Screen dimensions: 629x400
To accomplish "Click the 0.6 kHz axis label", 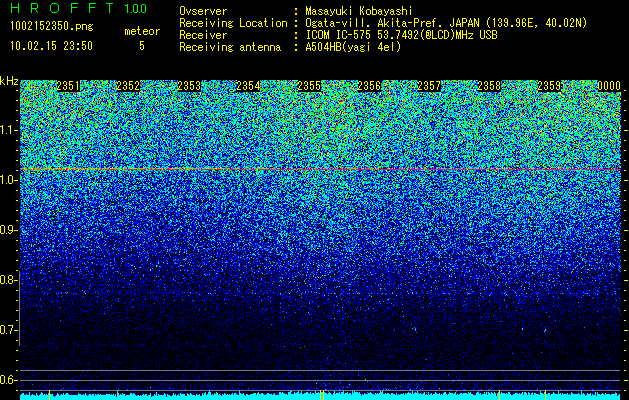I will [x=7, y=380].
